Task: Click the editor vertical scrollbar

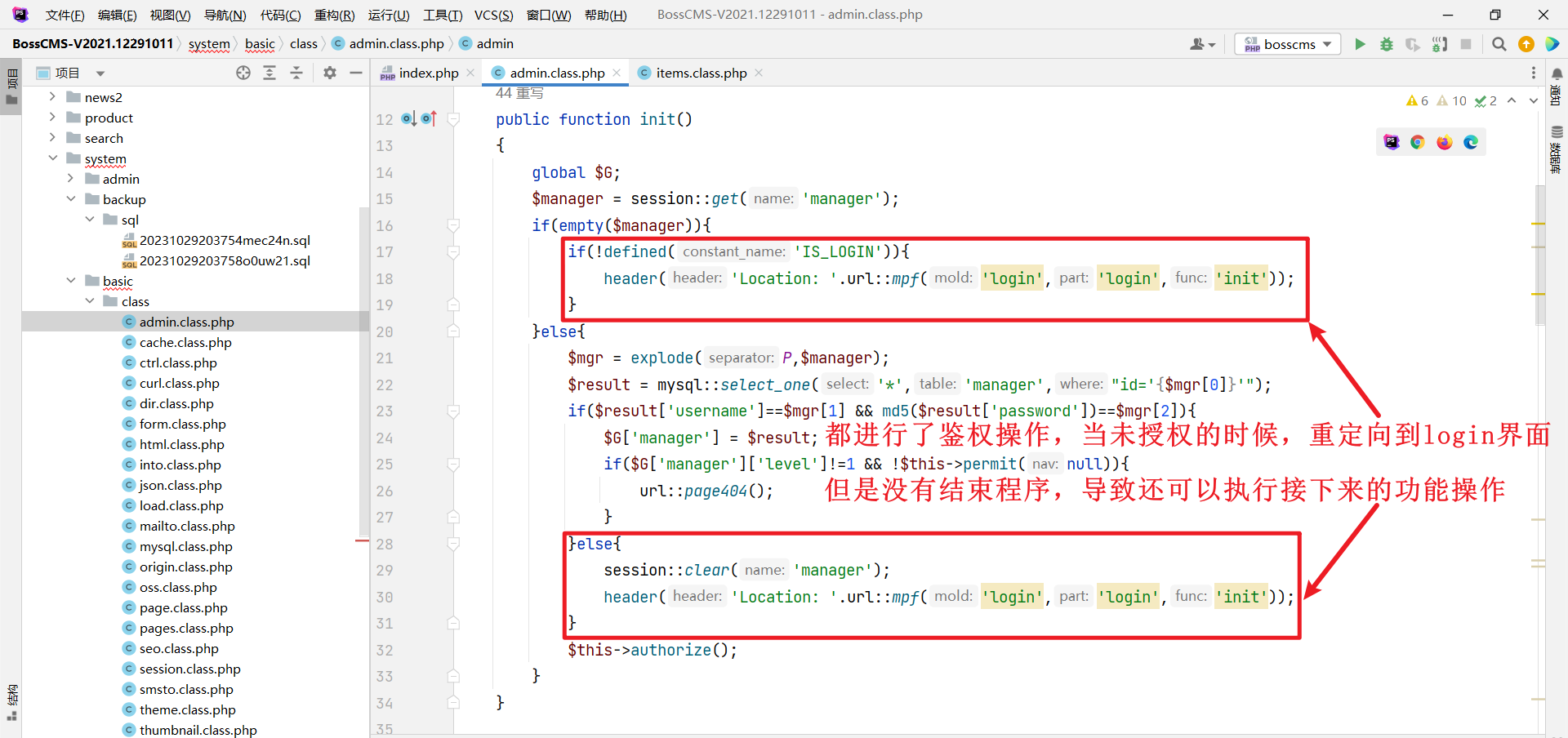Action: point(1539,255)
